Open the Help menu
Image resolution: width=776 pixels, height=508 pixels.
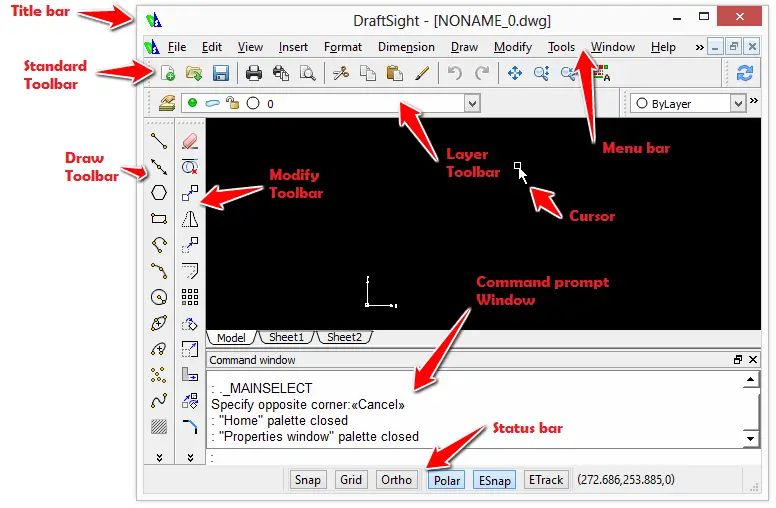click(663, 47)
